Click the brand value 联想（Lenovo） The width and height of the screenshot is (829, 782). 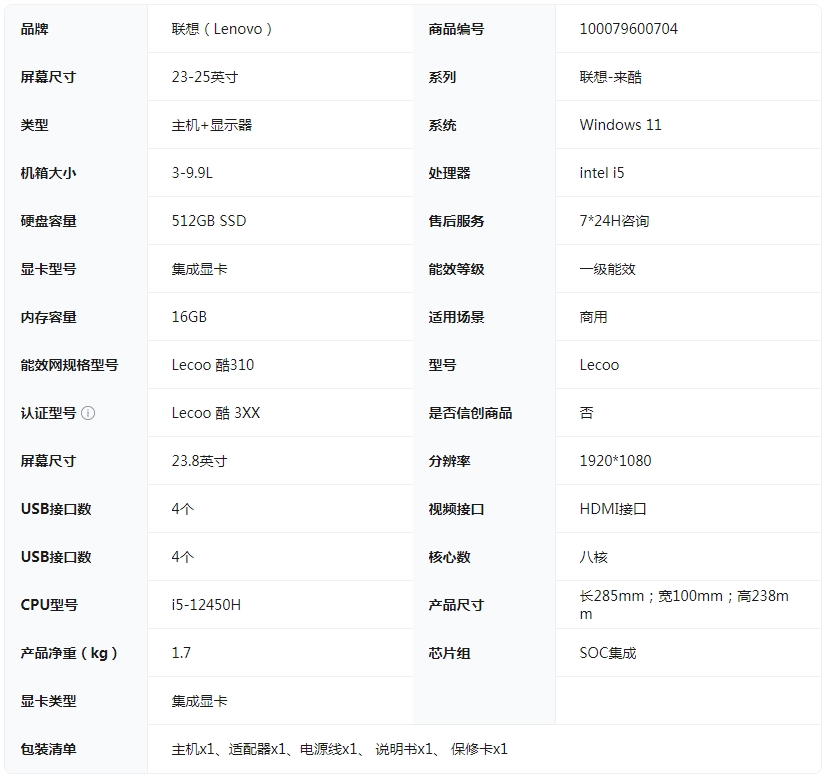click(x=222, y=29)
